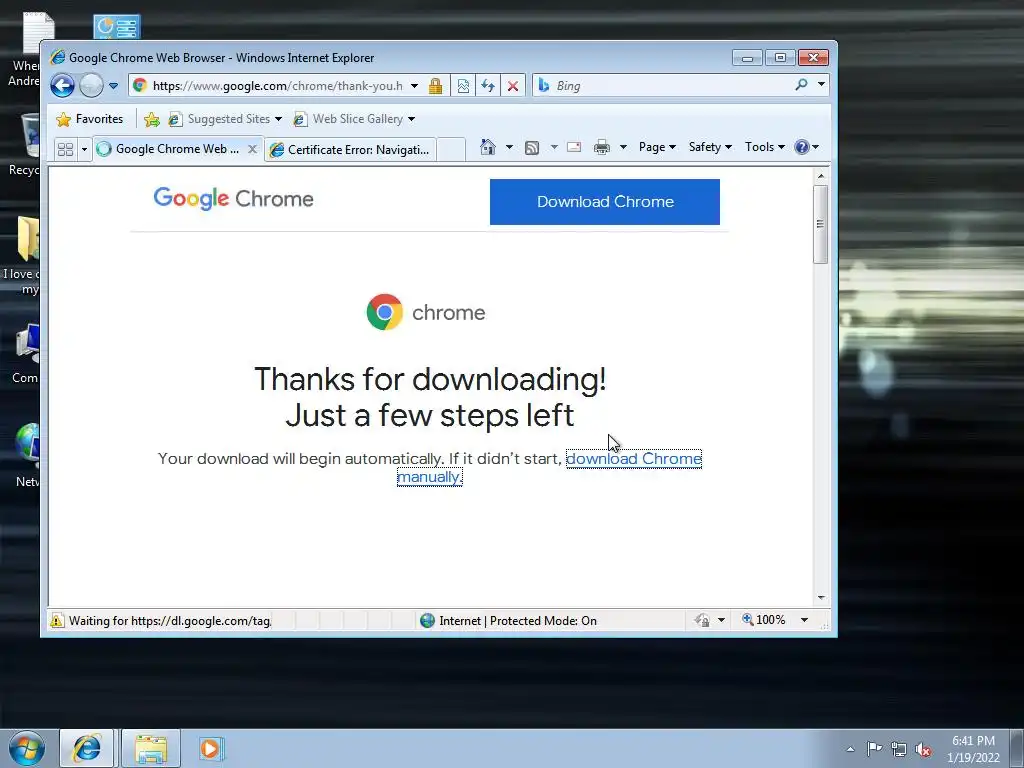Show Quick Tabs grid icon
This screenshot has width=1024, height=768.
[x=65, y=150]
